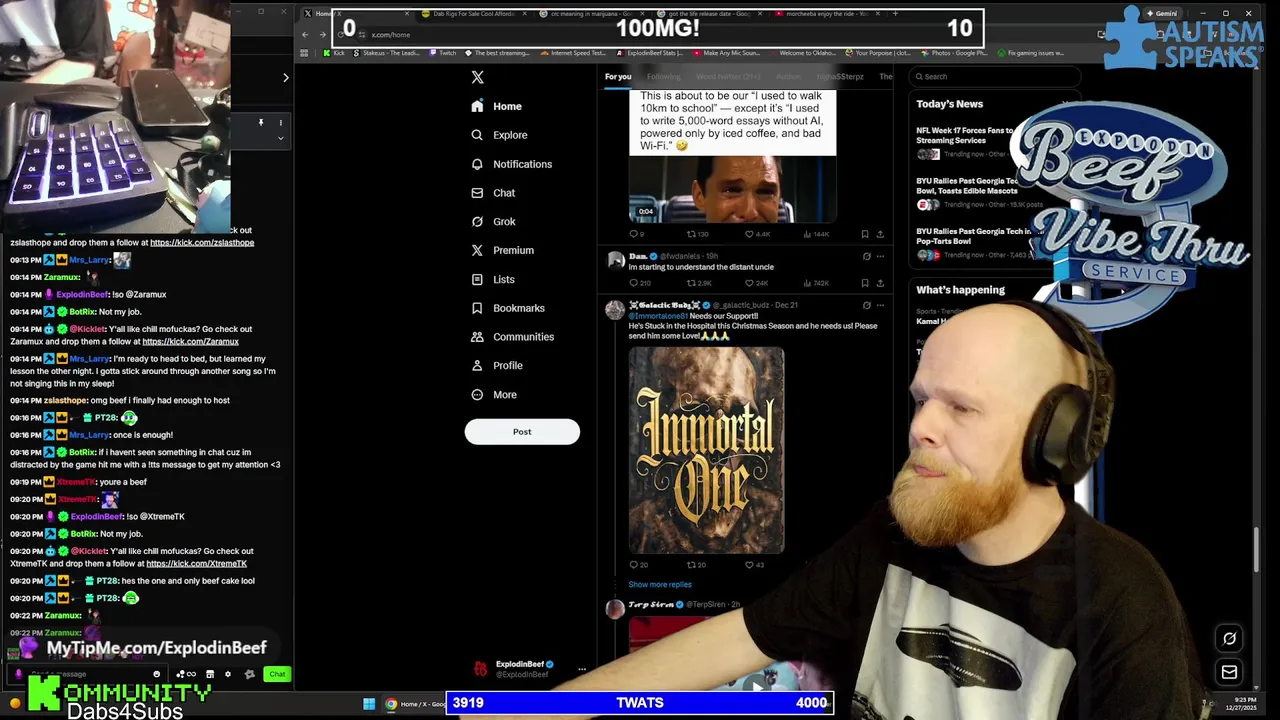Screen dimensions: 1280x720
Task: Reply to the essay meme post
Action: point(636,234)
